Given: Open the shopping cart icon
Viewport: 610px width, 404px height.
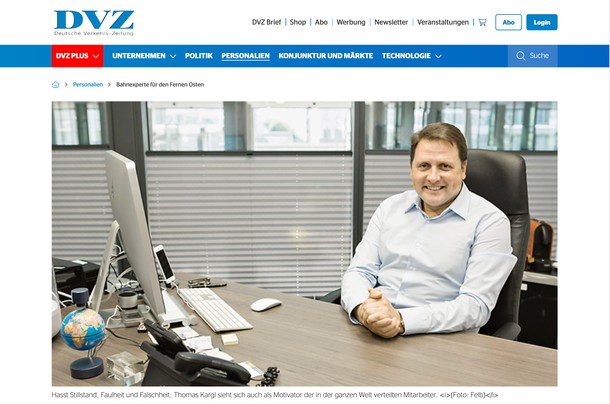Looking at the screenshot, I should click(482, 22).
